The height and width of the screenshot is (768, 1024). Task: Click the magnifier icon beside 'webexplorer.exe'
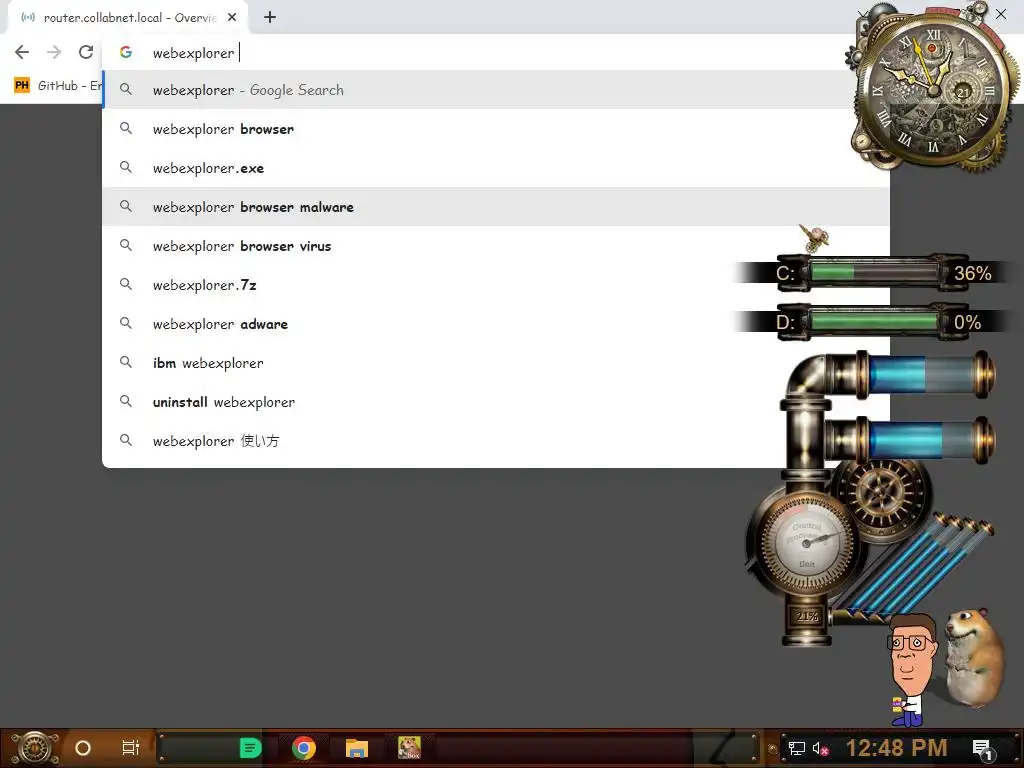126,168
